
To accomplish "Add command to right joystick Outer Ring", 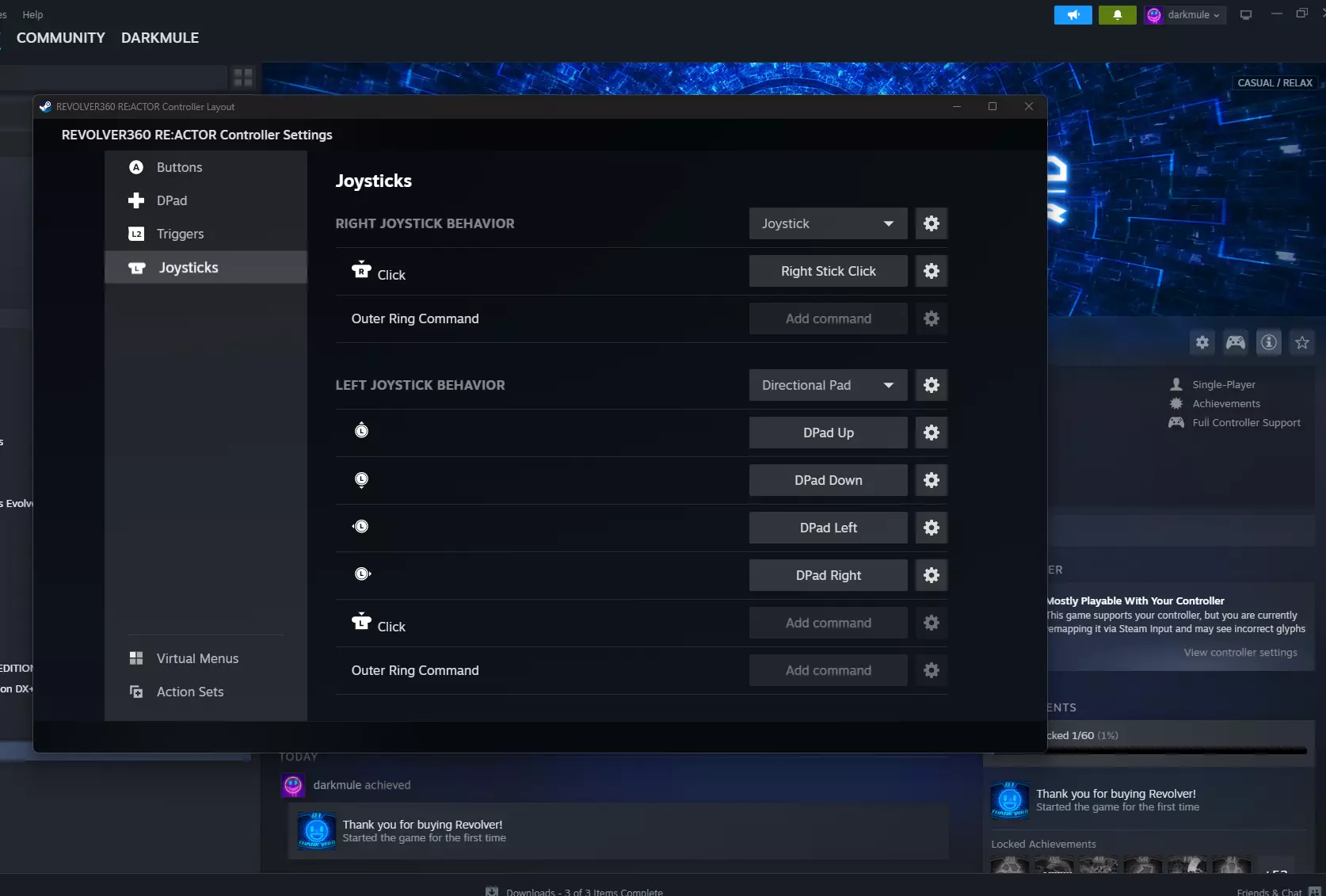I will (829, 318).
